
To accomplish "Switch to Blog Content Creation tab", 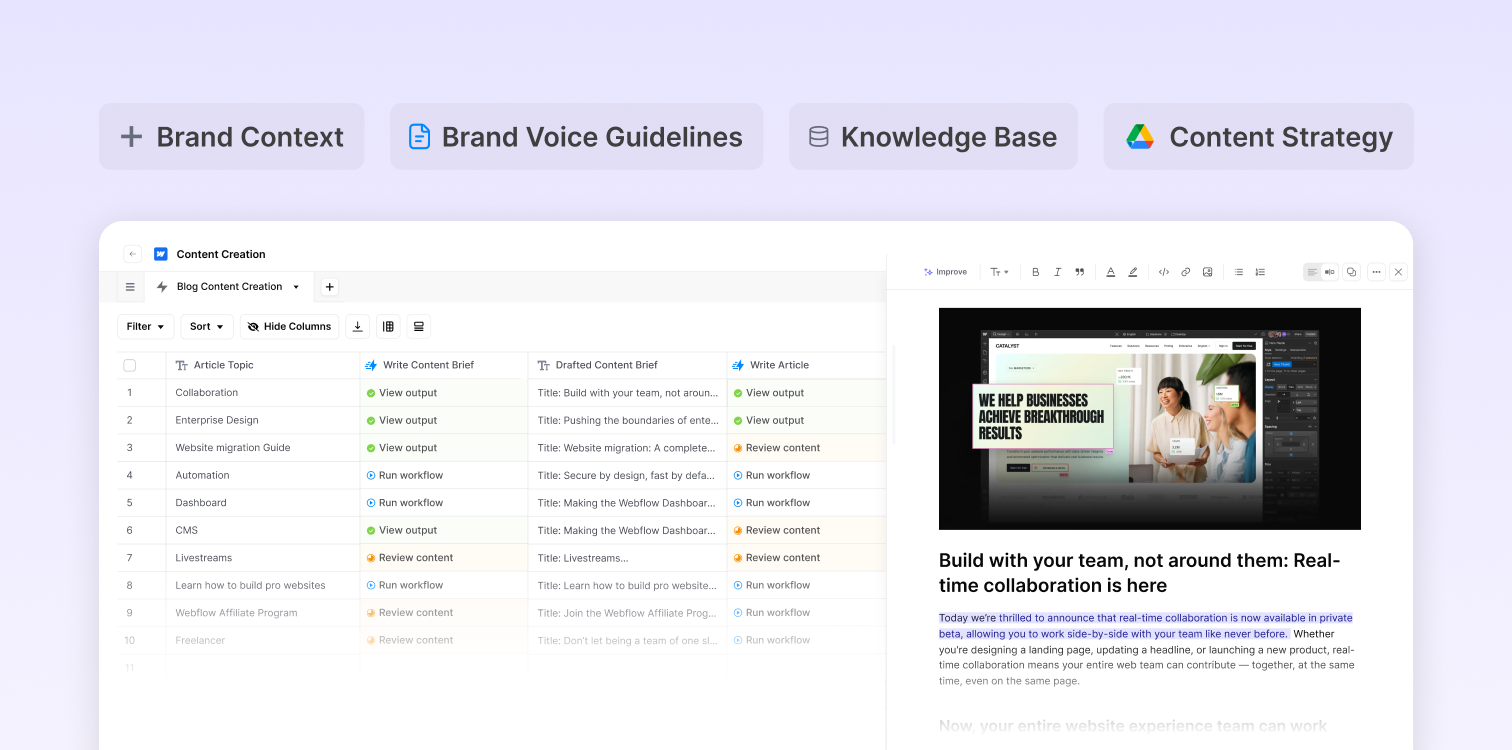I will click(229, 287).
